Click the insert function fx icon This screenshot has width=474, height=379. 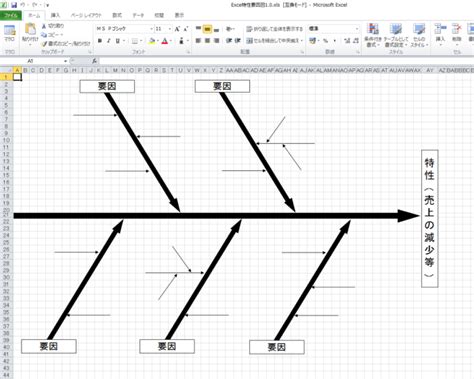click(x=94, y=61)
